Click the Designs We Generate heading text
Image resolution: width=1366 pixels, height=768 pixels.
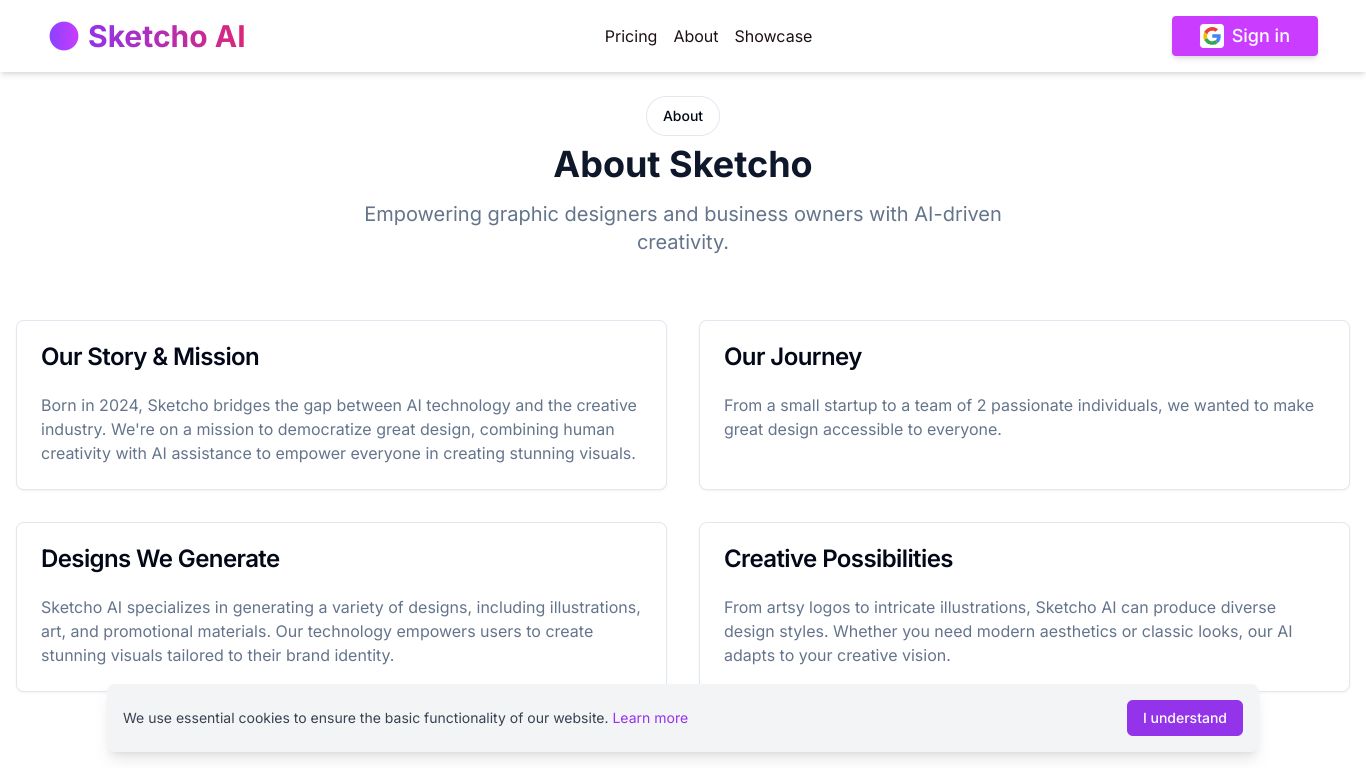tap(160, 559)
